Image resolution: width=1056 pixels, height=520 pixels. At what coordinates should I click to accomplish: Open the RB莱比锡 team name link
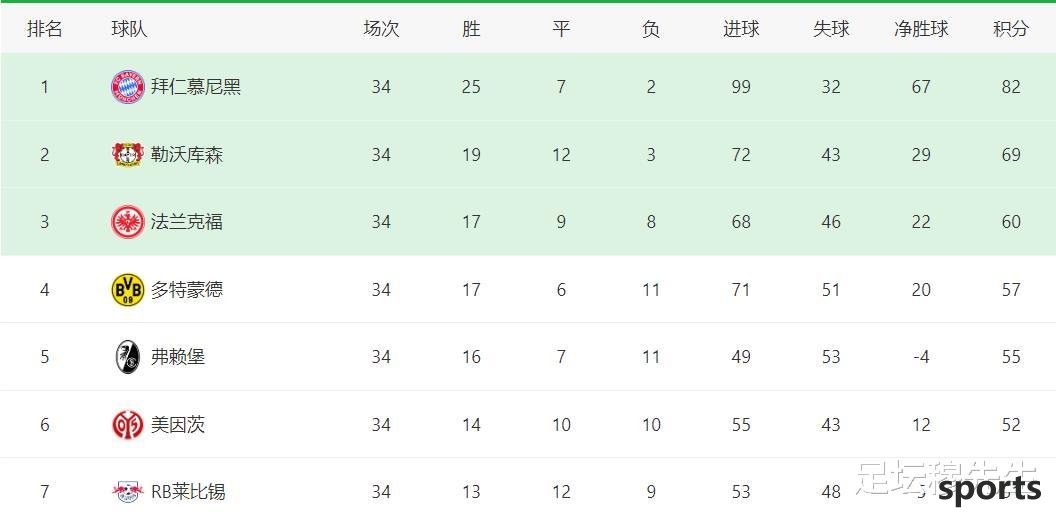(188, 492)
